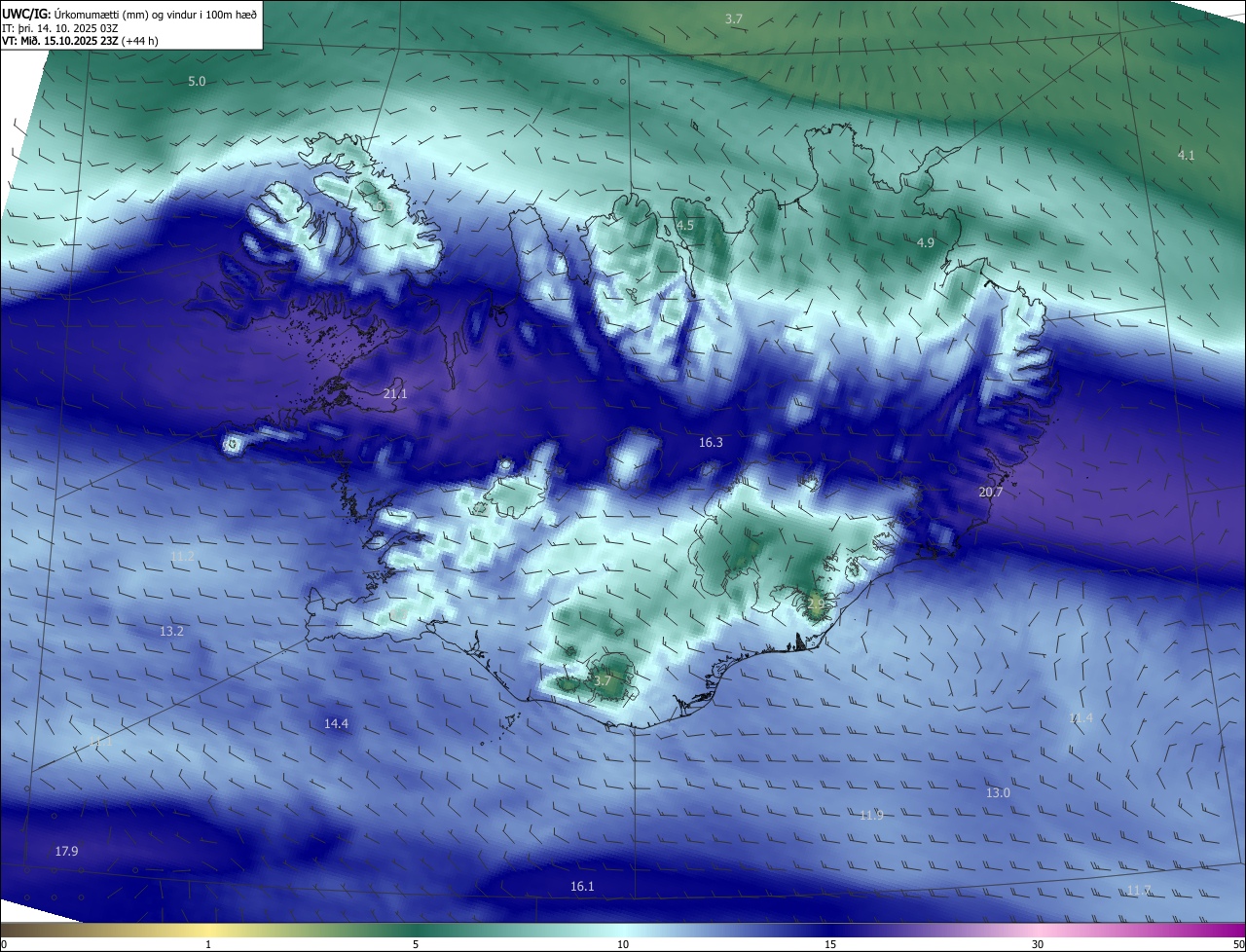This screenshot has width=1246, height=952.
Task: Click the 4.1 value at the northeast edge
Action: click(x=1186, y=155)
